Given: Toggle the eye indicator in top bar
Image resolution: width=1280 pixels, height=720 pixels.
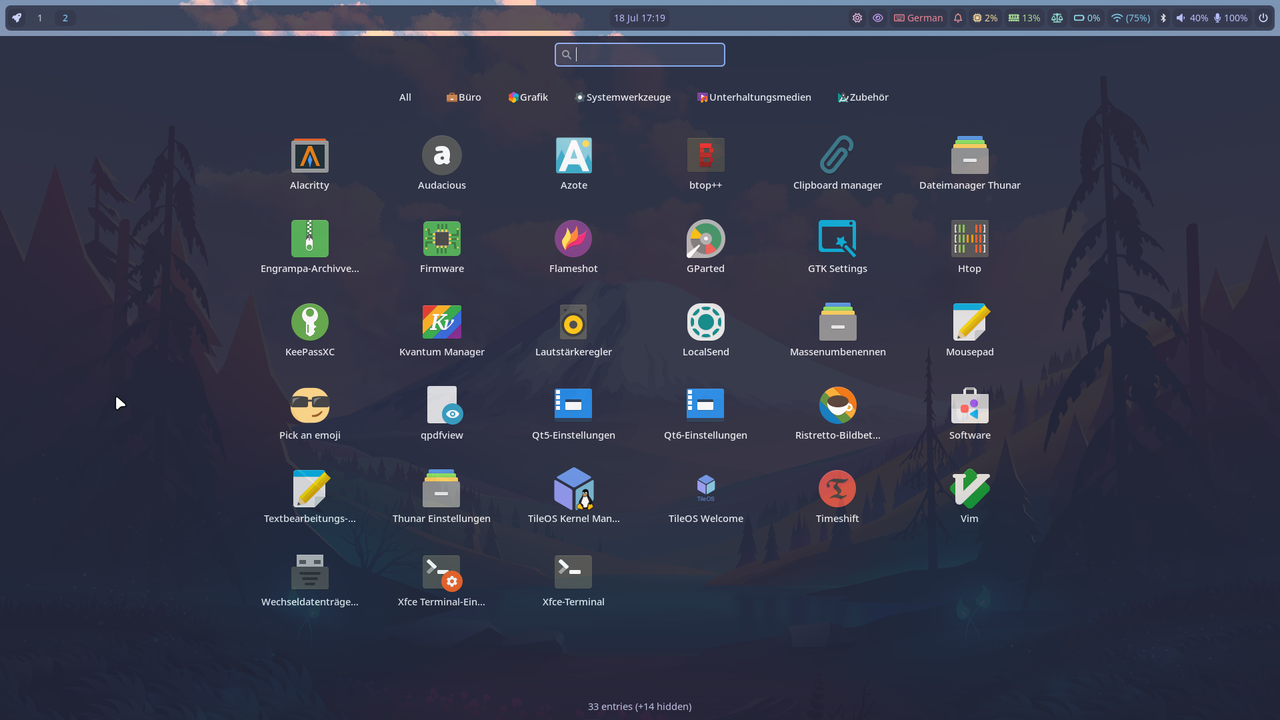Looking at the screenshot, I should (x=878, y=18).
